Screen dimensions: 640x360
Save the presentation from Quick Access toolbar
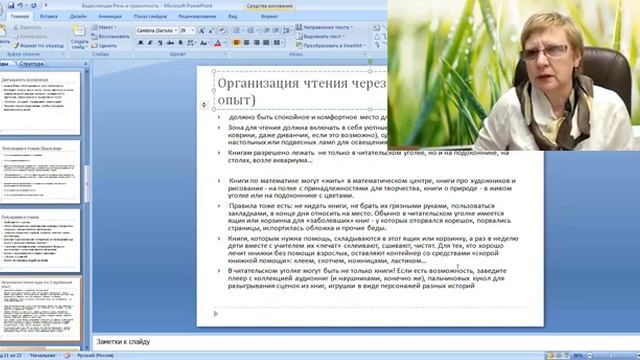[x=11, y=5]
